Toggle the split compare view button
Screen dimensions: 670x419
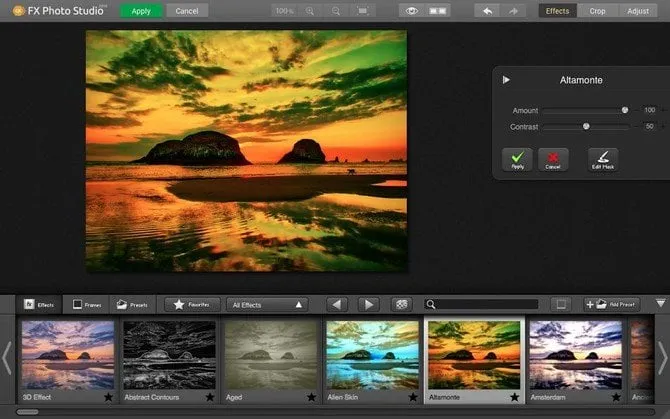436,11
